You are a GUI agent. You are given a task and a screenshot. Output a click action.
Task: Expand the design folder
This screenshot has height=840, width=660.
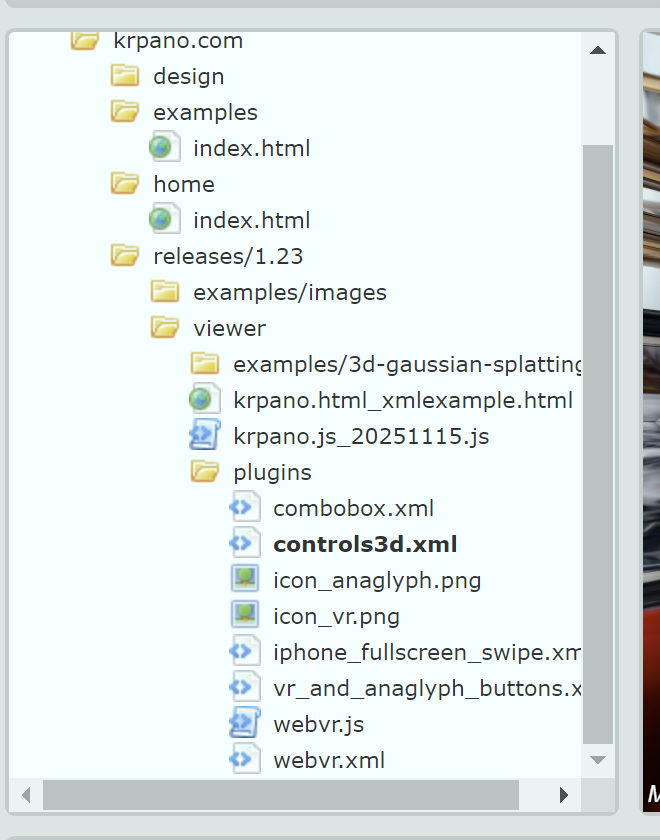(x=125, y=76)
